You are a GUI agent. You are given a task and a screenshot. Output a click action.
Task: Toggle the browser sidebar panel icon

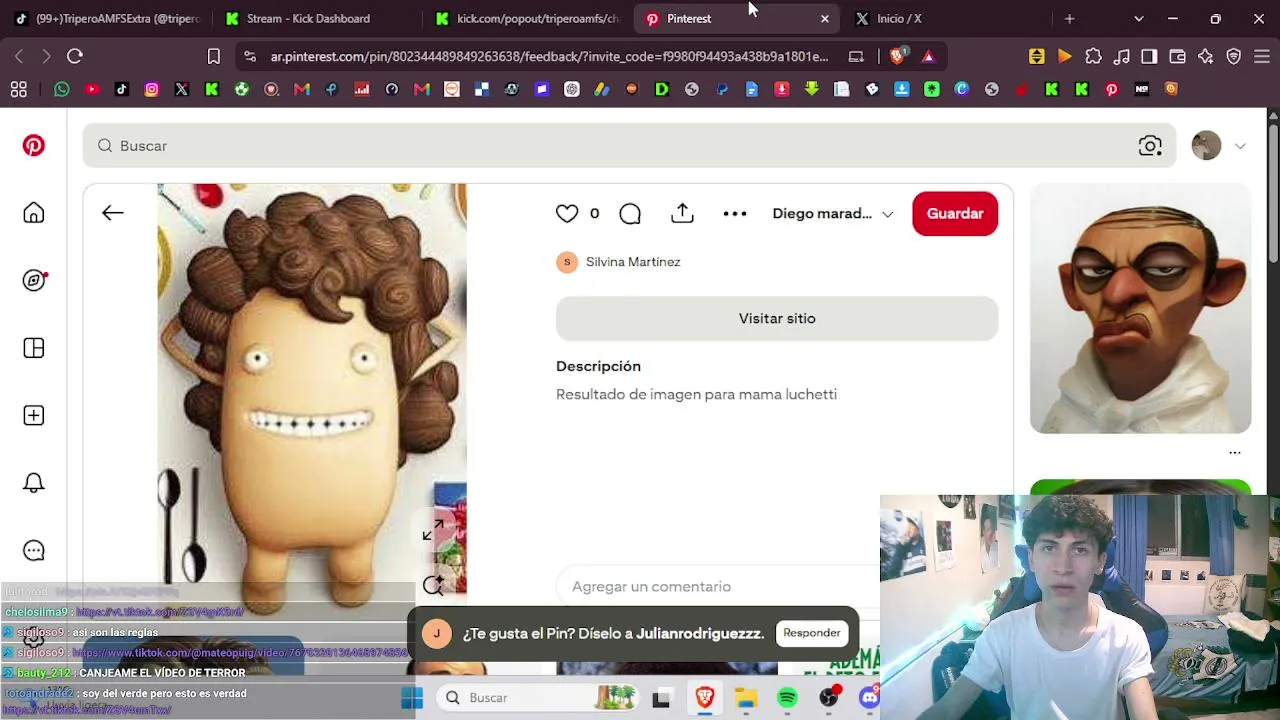1149,57
